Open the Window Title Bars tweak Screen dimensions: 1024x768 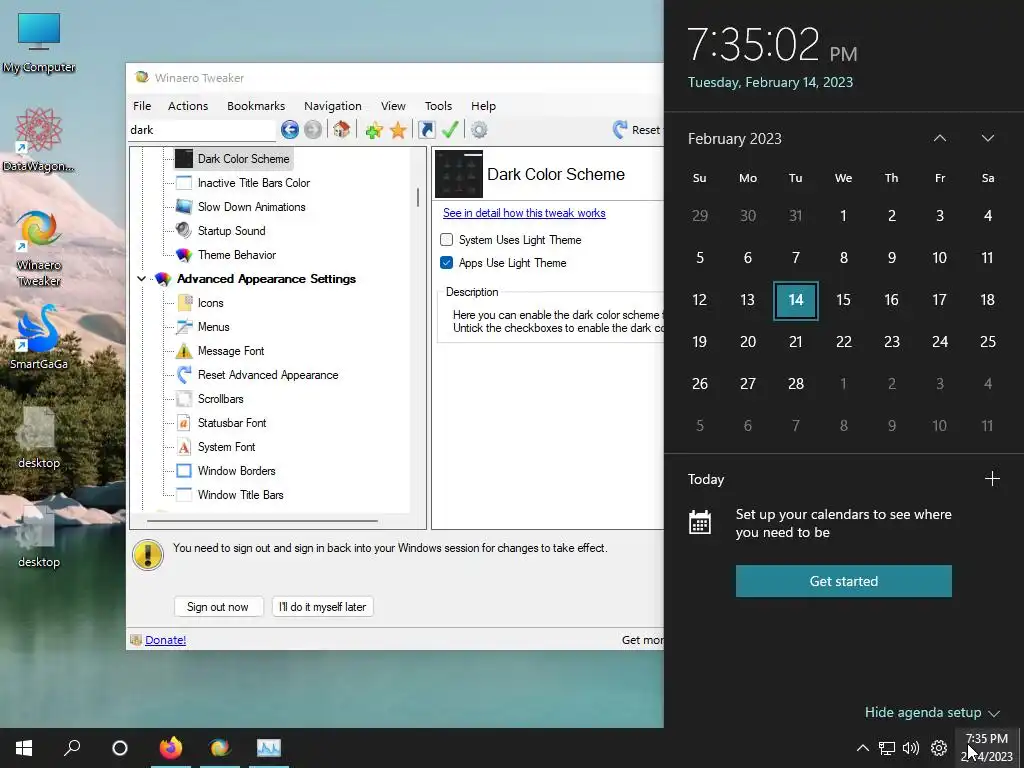[x=231, y=495]
